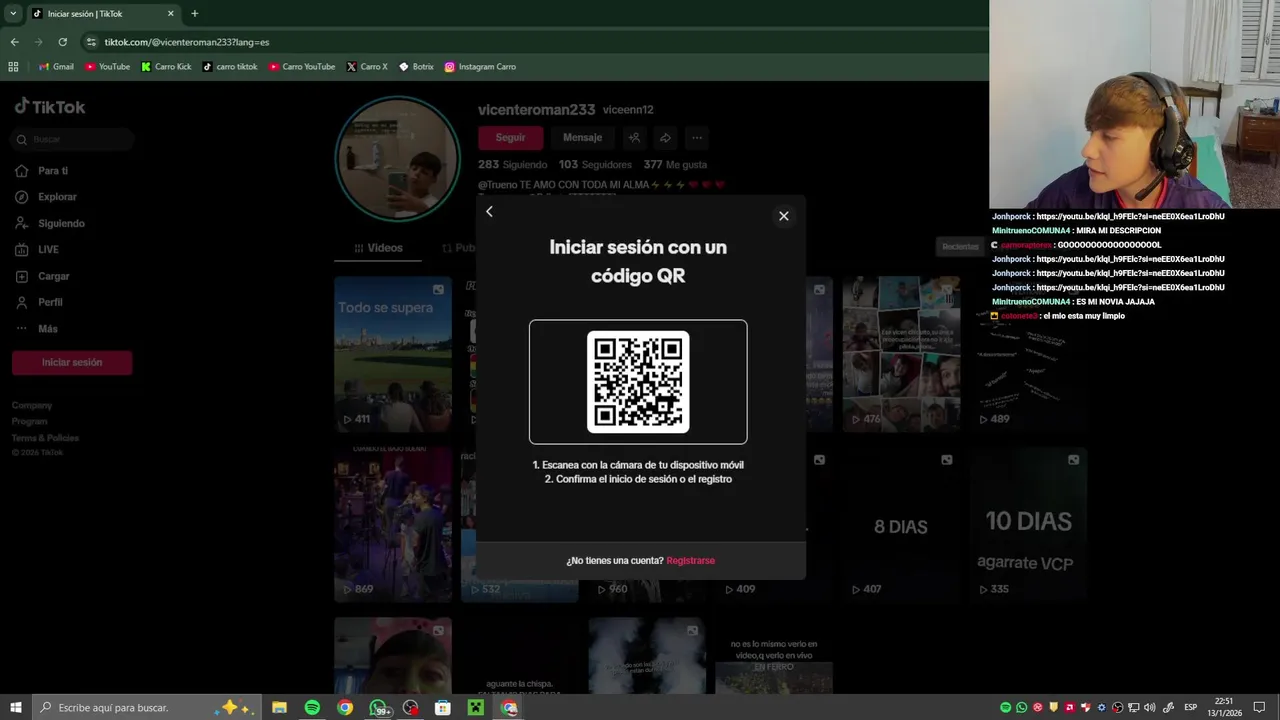The width and height of the screenshot is (1280, 720).
Task: Click the profile share arrow icon
Action: pyautogui.click(x=665, y=138)
